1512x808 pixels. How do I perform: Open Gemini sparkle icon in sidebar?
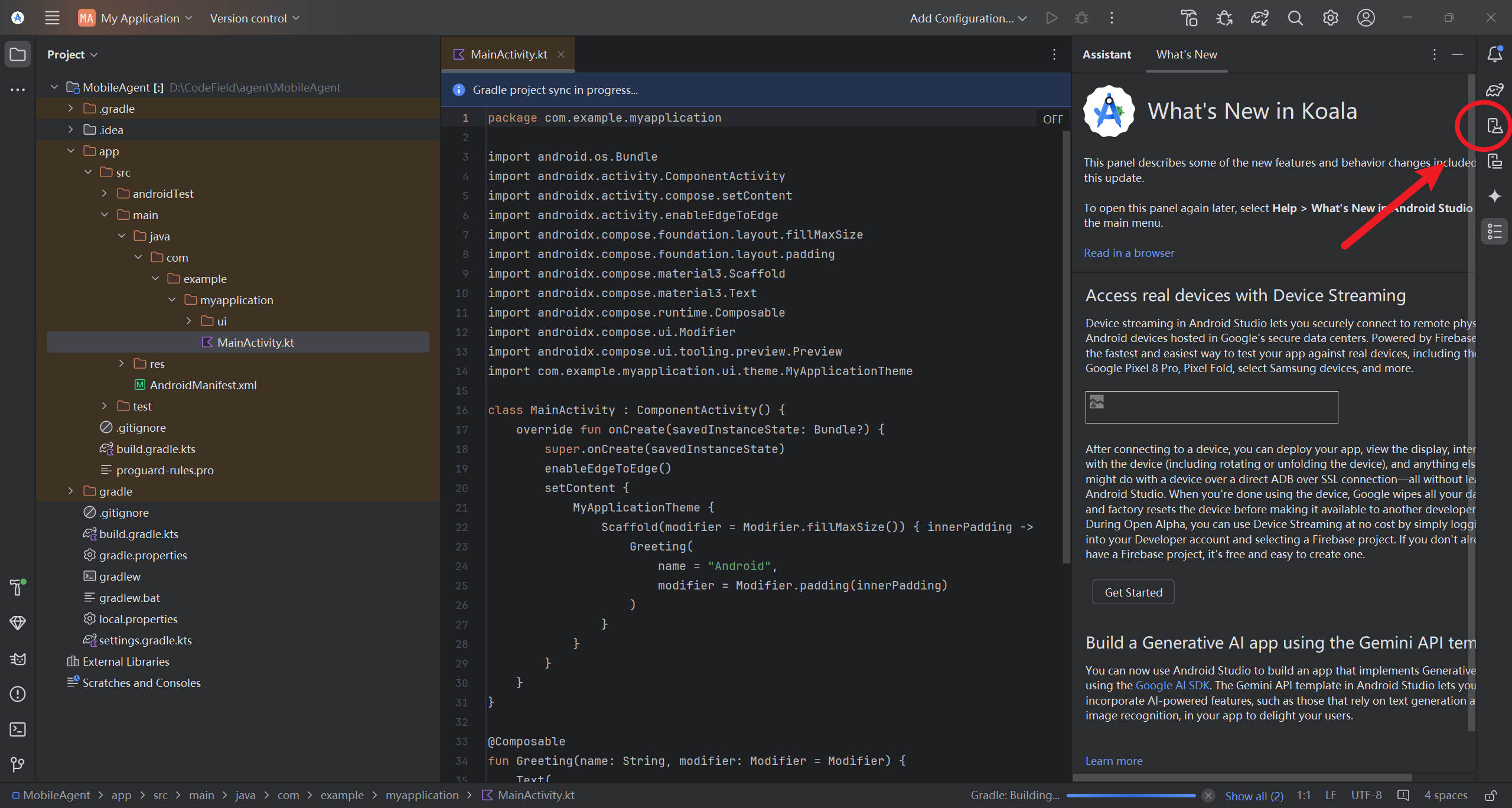tap(1495, 196)
